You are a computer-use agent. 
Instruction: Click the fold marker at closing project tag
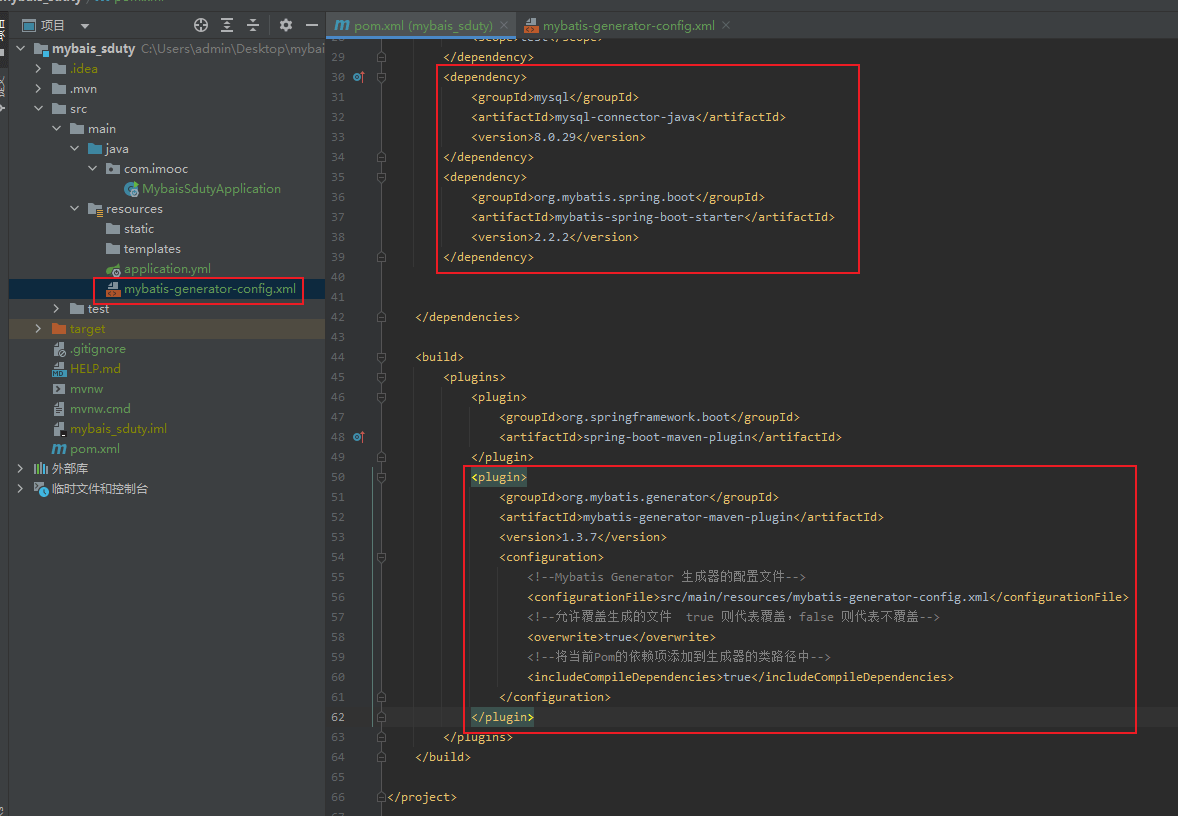pyautogui.click(x=382, y=796)
